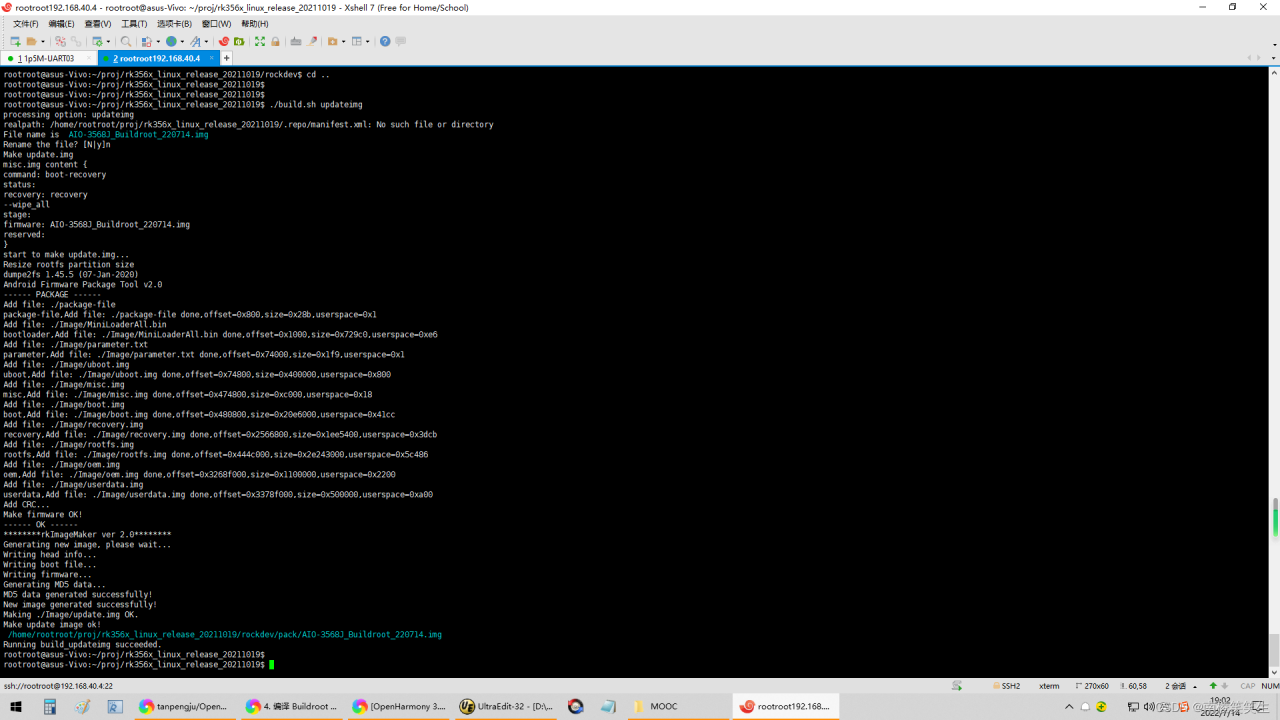Expand the file transfer folder dropdown arrow
The height and width of the screenshot is (720, 1280).
click(343, 41)
